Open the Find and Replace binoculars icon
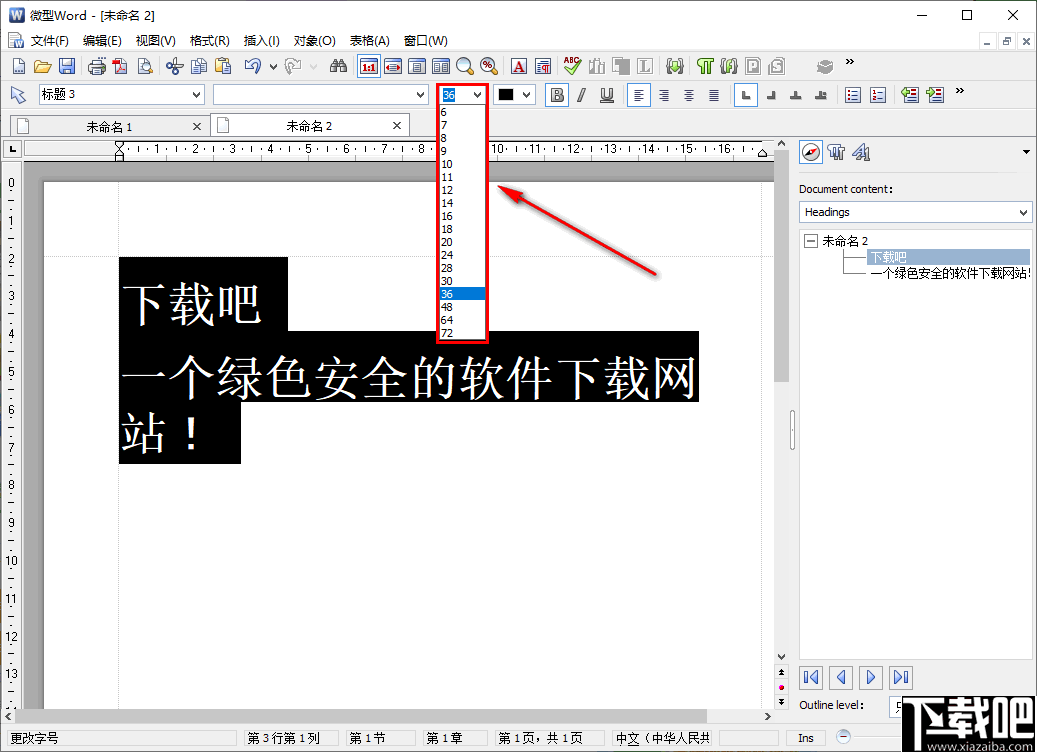Viewport: 1037px width, 752px height. (x=337, y=66)
